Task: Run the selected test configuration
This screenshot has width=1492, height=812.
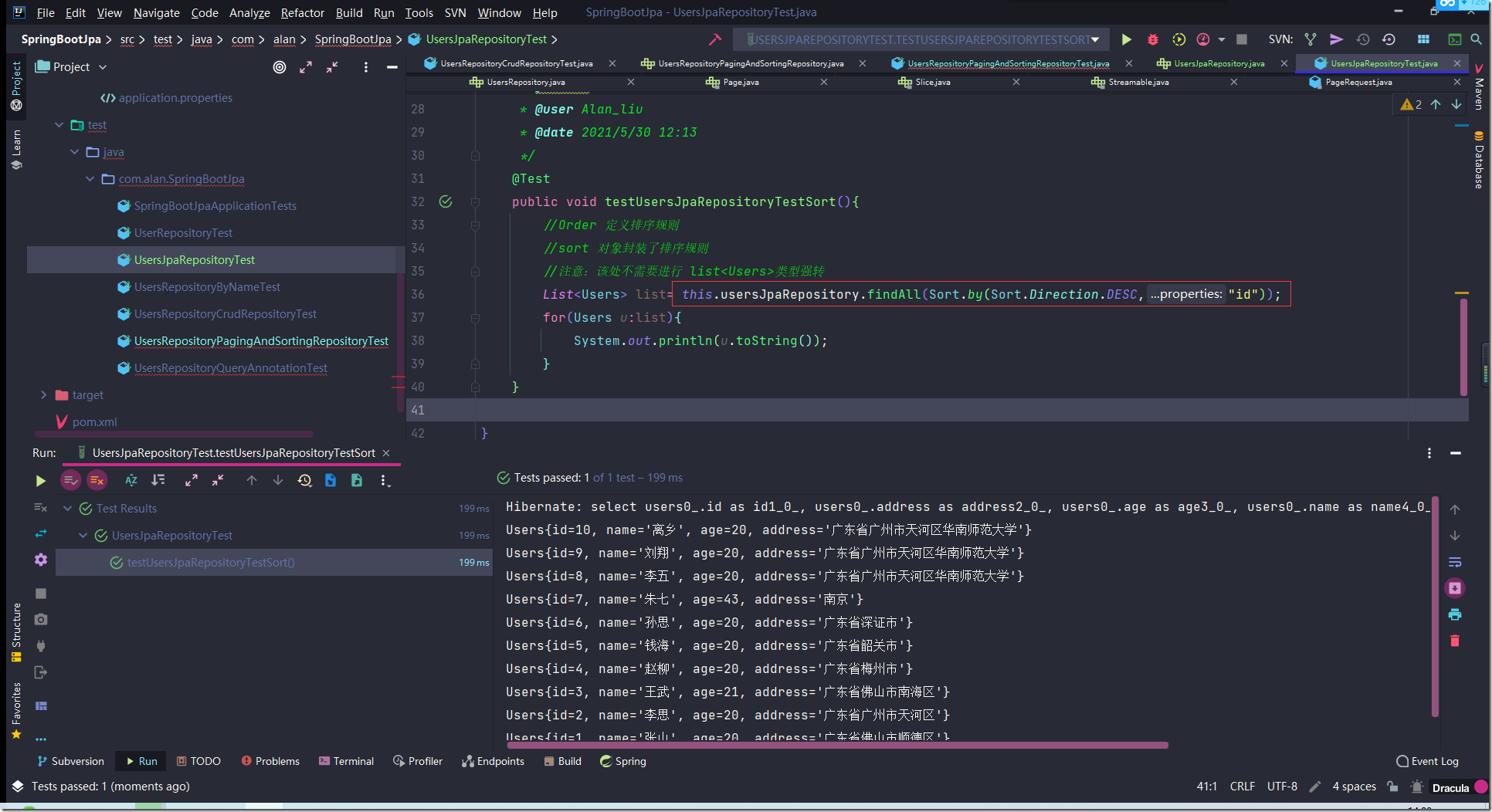Action: (1127, 39)
